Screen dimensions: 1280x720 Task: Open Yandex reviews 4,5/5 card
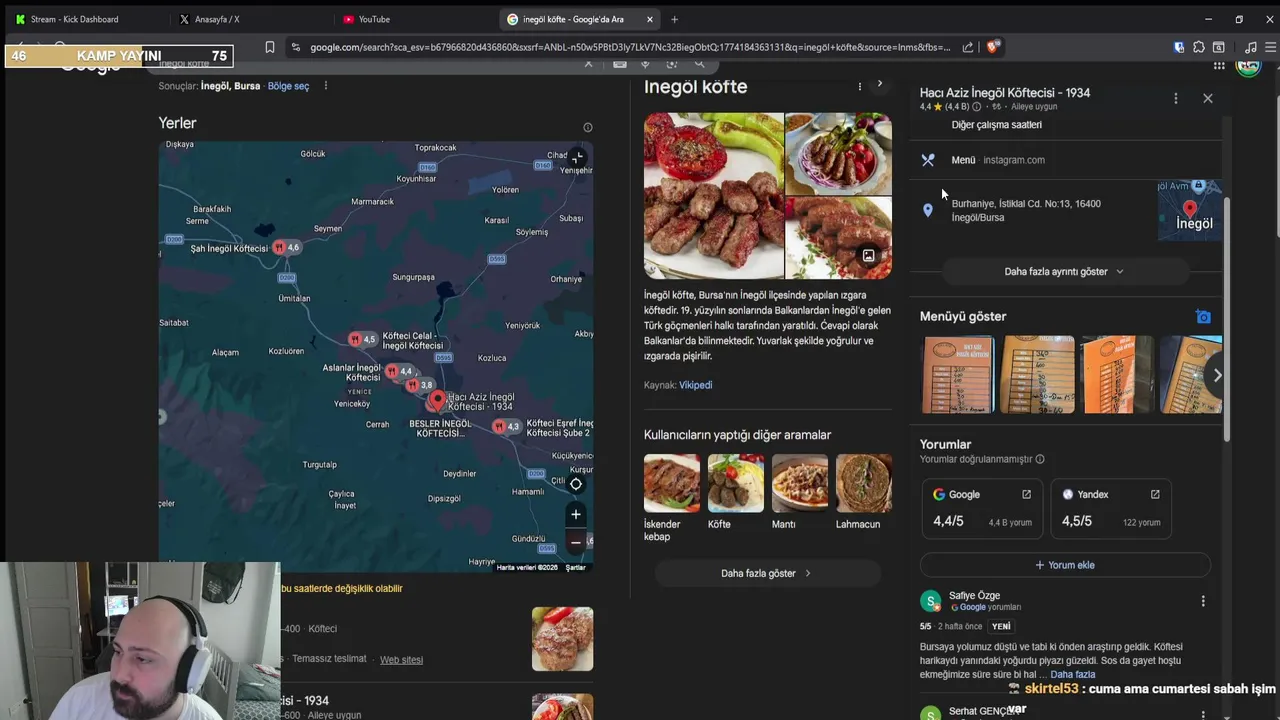(x=1110, y=508)
